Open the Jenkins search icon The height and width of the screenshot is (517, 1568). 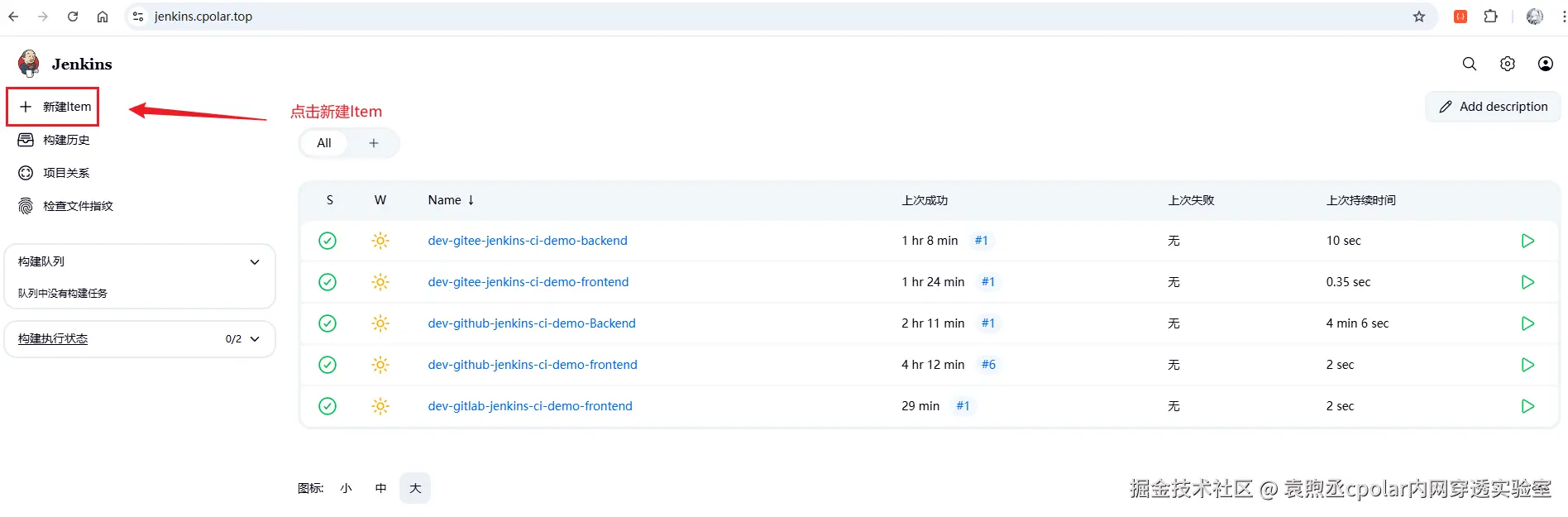(x=1470, y=64)
